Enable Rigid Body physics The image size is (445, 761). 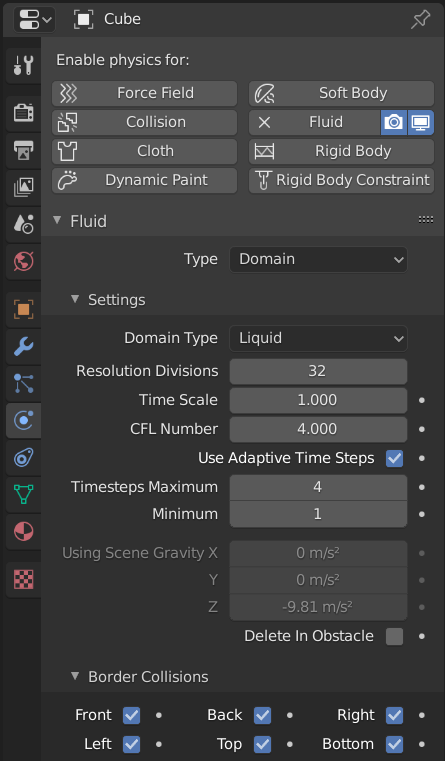coord(341,151)
